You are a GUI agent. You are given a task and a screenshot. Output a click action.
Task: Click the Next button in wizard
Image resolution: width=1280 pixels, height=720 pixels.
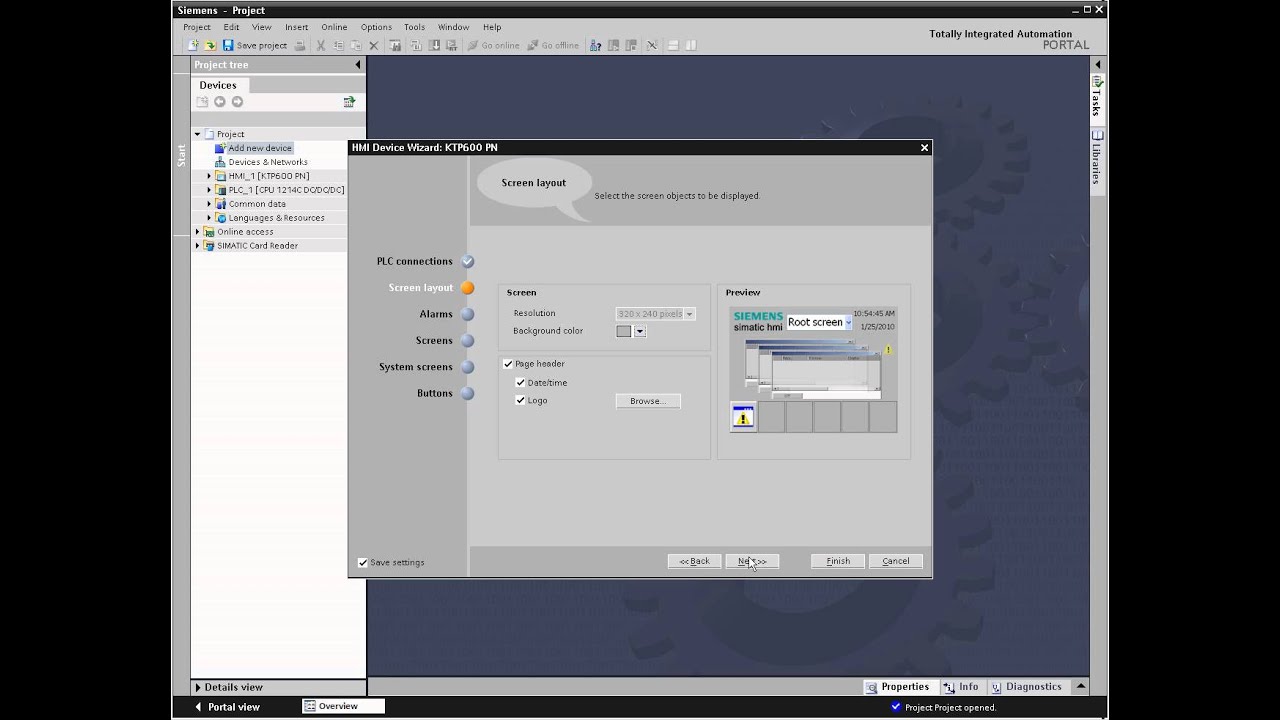752,561
